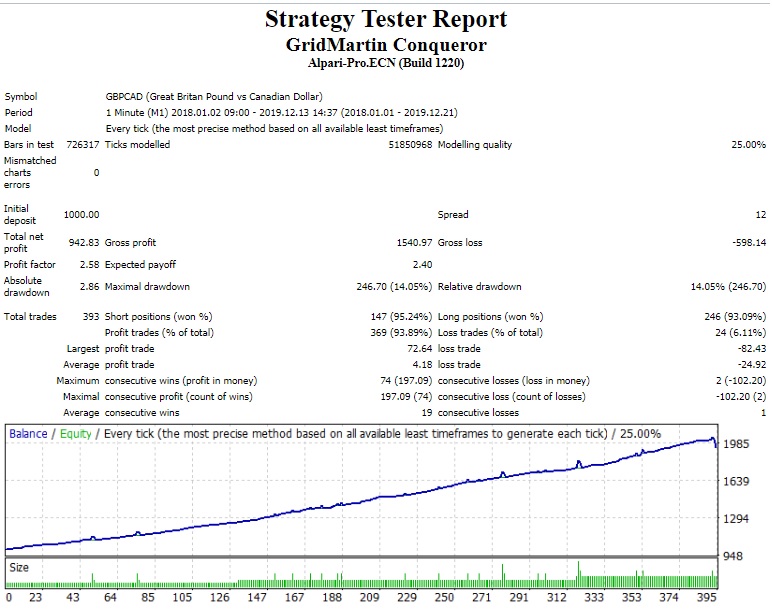Click the Profit factor value 2.58
The height and width of the screenshot is (614, 772).
pyautogui.click(x=89, y=265)
